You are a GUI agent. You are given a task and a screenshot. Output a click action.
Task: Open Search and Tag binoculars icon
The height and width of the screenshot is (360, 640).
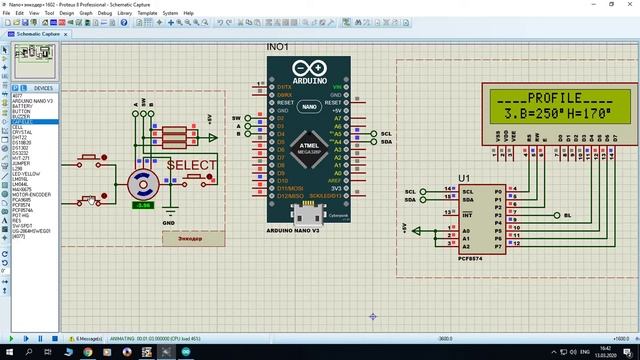[x=358, y=23]
